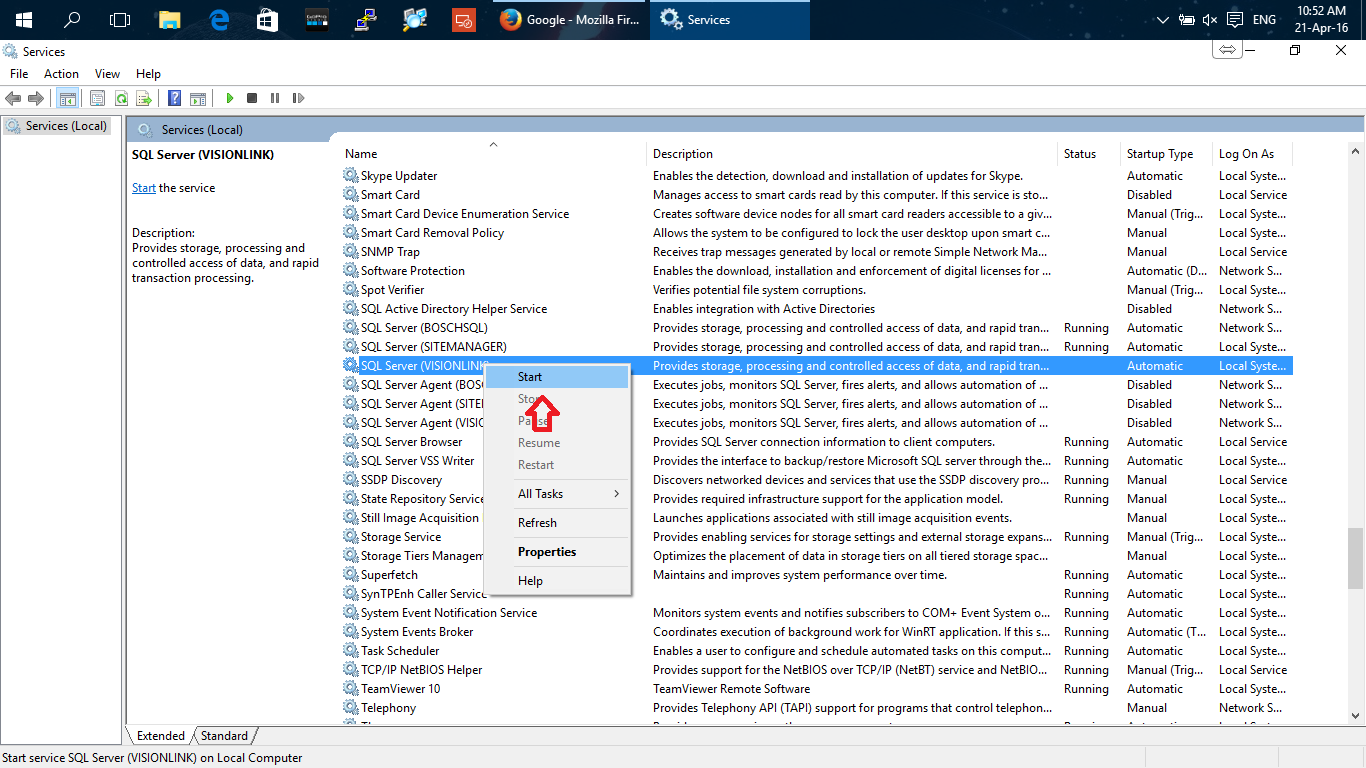
Task: Click the Export List toolbar icon
Action: click(x=144, y=98)
